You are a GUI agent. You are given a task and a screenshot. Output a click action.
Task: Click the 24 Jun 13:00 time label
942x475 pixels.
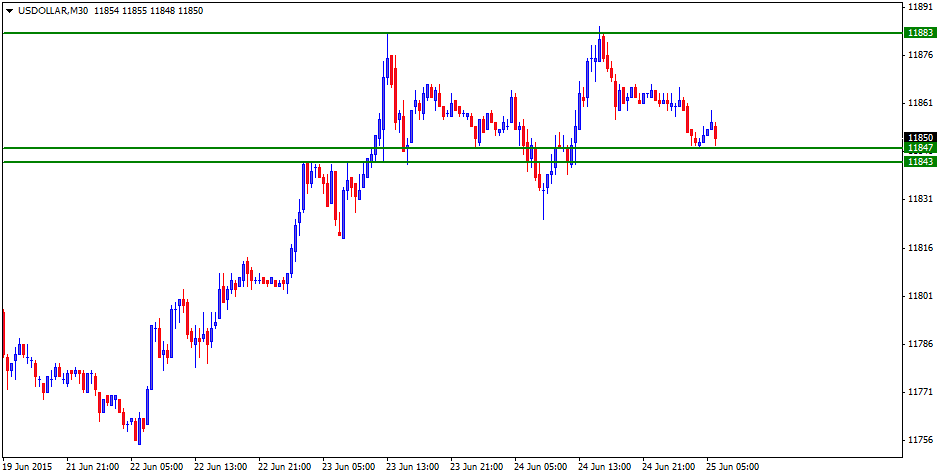(x=607, y=467)
